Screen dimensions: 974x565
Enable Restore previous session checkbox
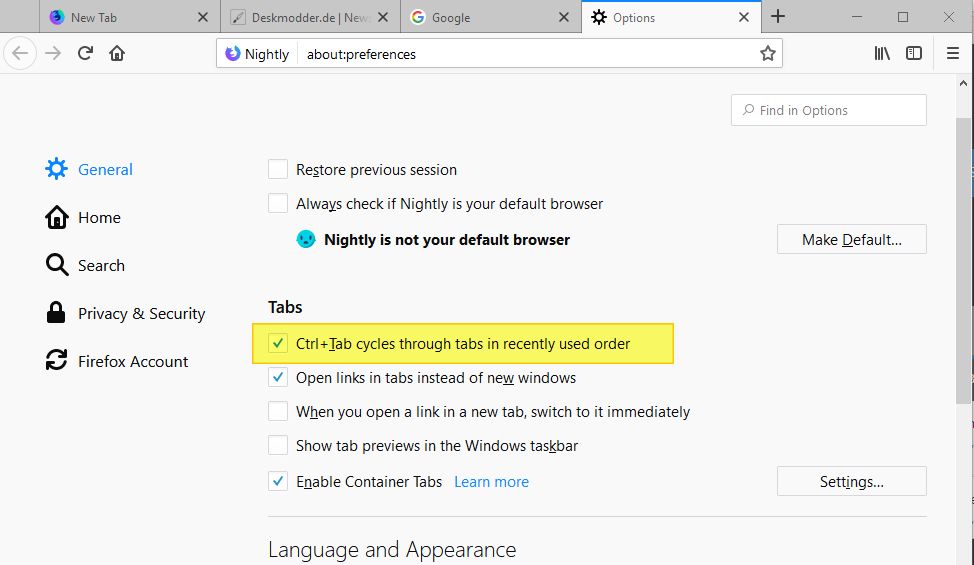[x=278, y=169]
